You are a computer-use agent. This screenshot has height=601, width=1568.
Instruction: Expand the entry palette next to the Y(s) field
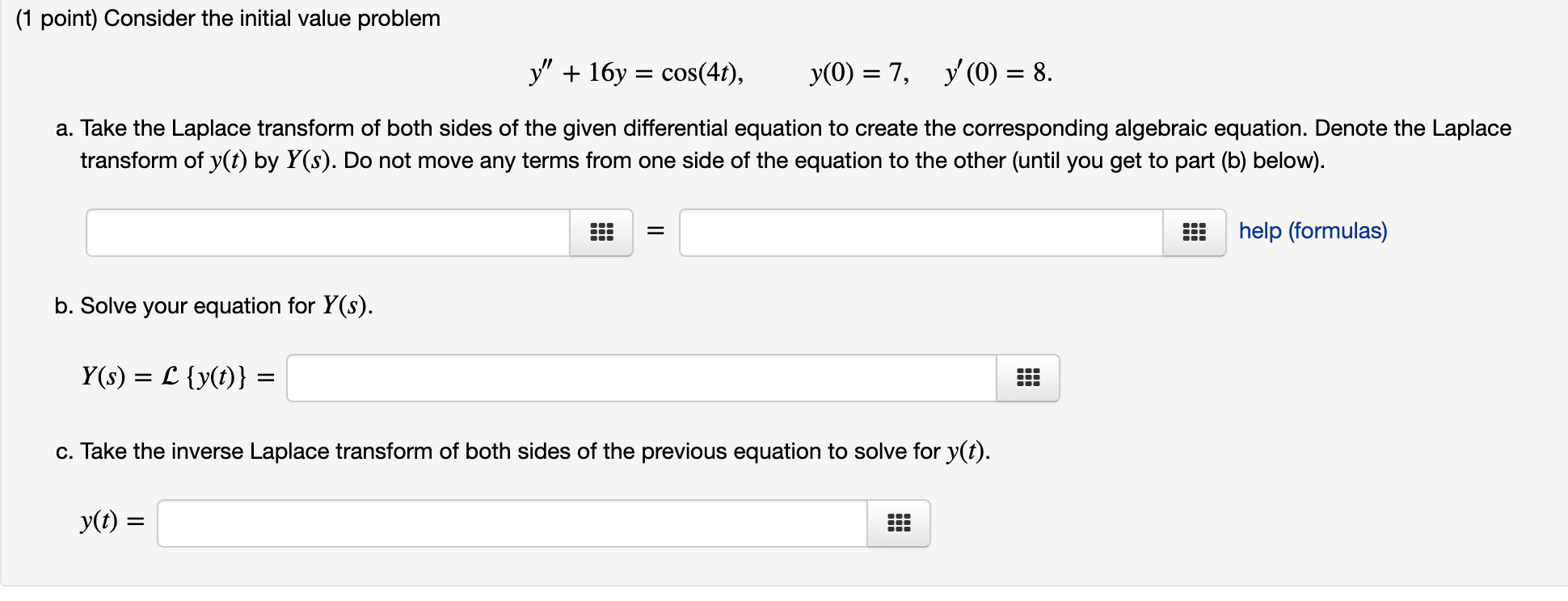point(1027,377)
